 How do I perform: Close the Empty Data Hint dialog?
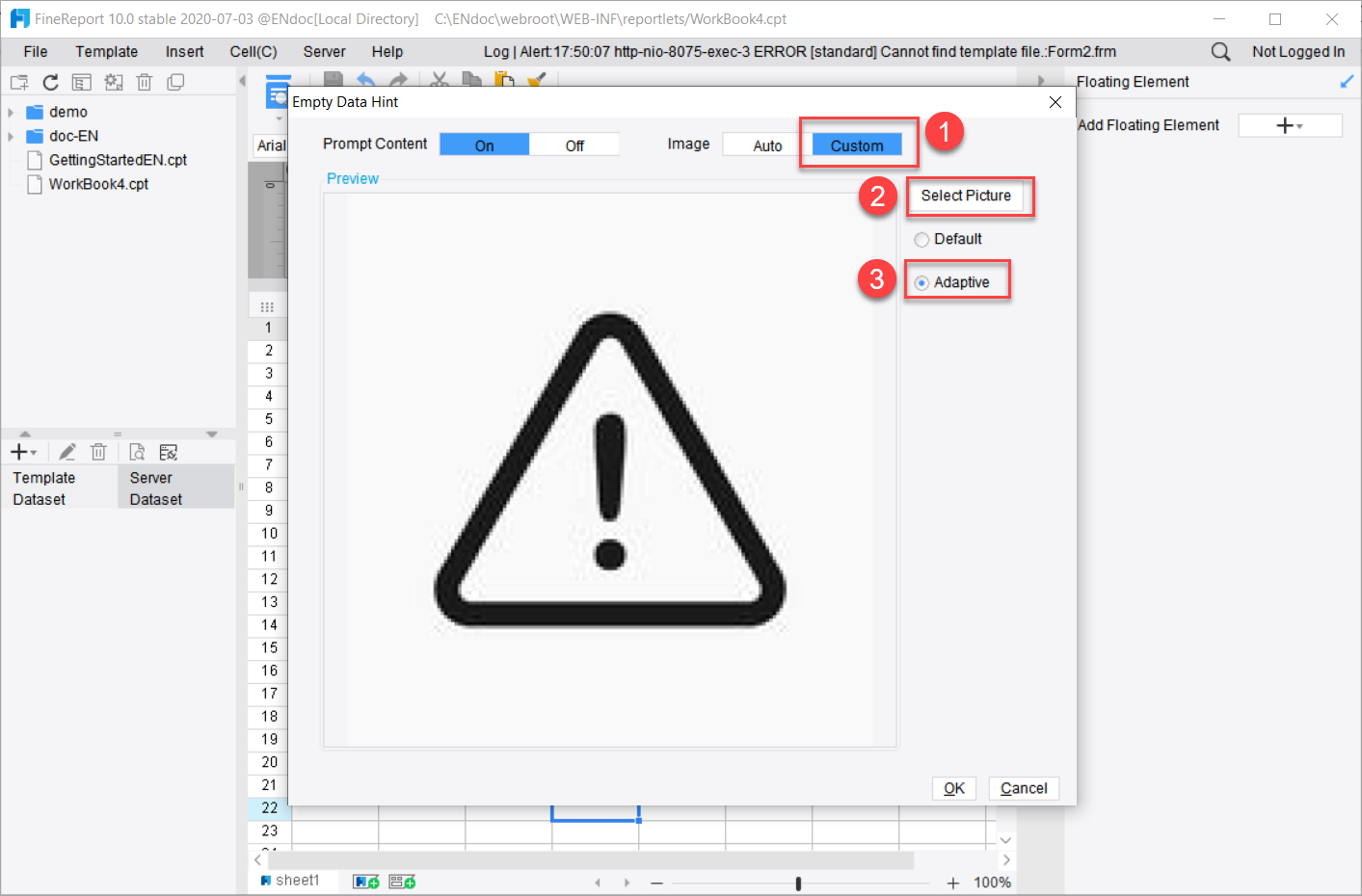click(x=1055, y=102)
